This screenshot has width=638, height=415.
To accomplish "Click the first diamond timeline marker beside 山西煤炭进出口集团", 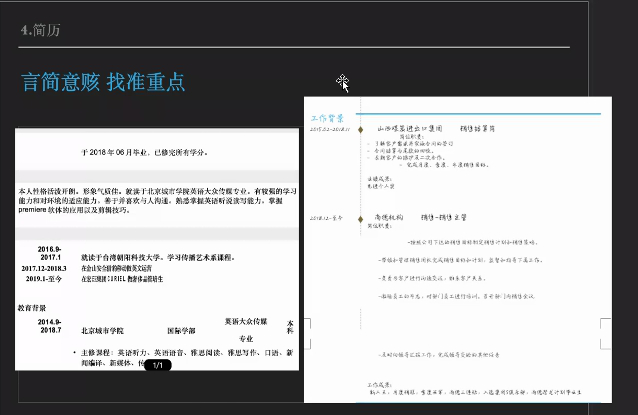I will [x=361, y=129].
